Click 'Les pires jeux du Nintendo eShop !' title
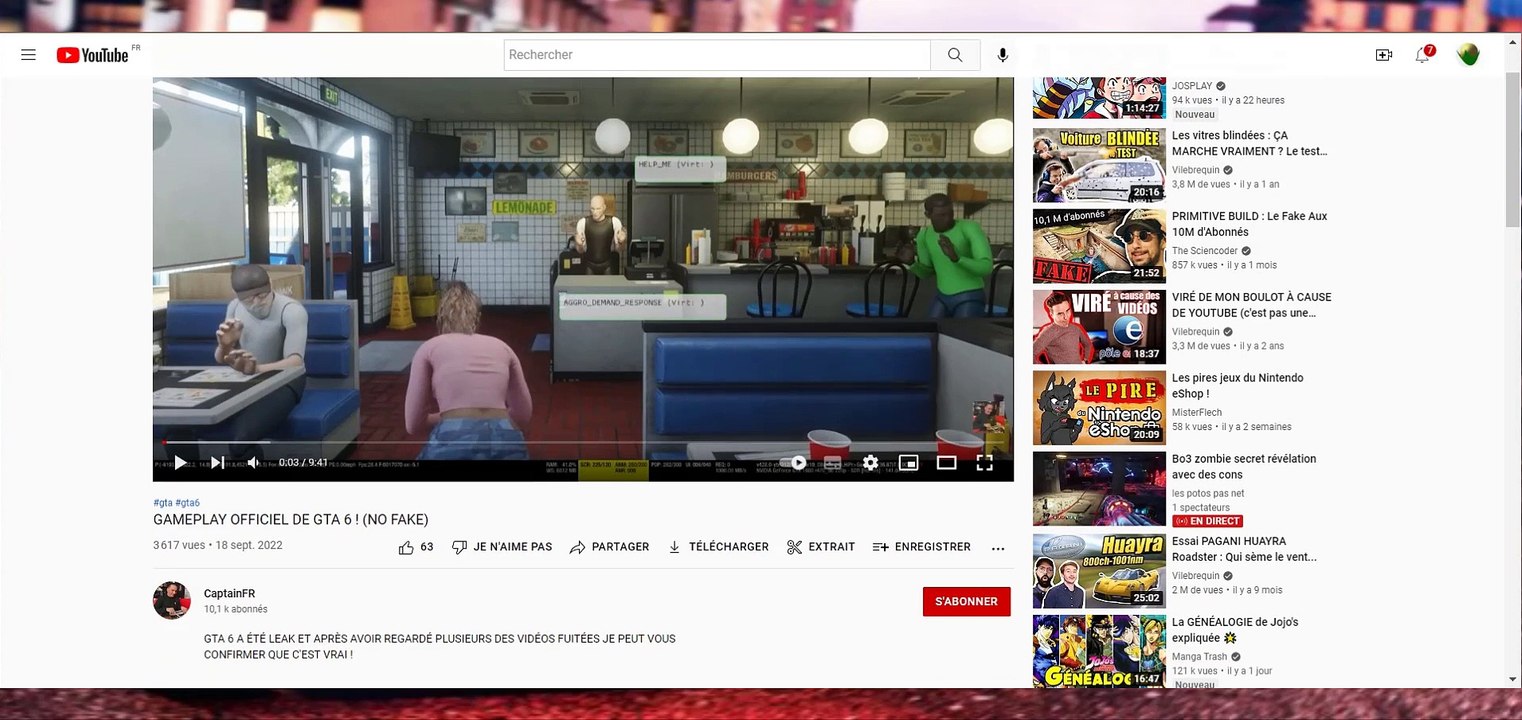This screenshot has height=720, width=1522. point(1238,386)
